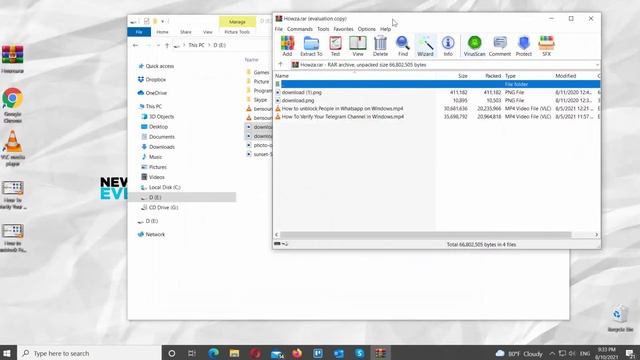Sort archive list by Size column
The height and width of the screenshot is (360, 640).
462,76
